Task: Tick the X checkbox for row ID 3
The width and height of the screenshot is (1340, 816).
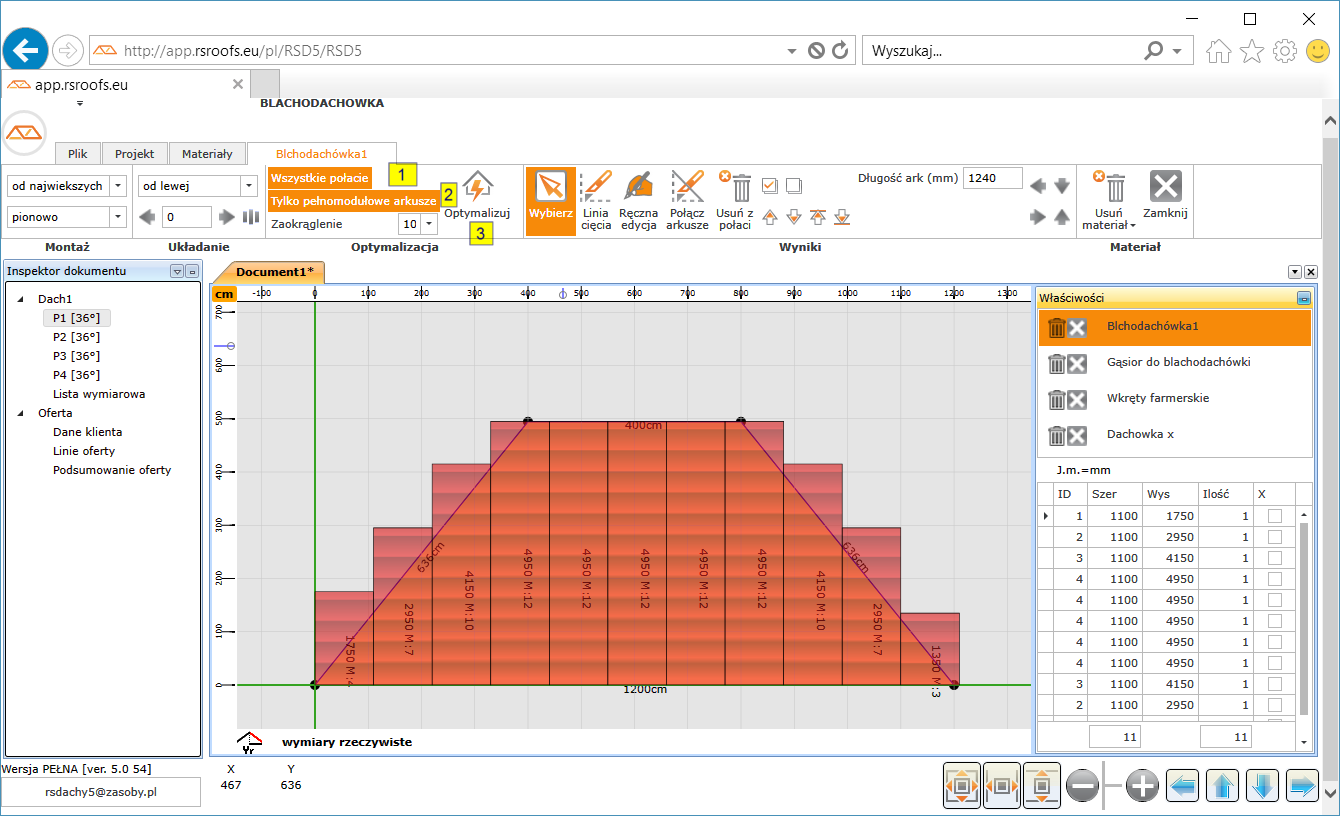Action: 1274,558
